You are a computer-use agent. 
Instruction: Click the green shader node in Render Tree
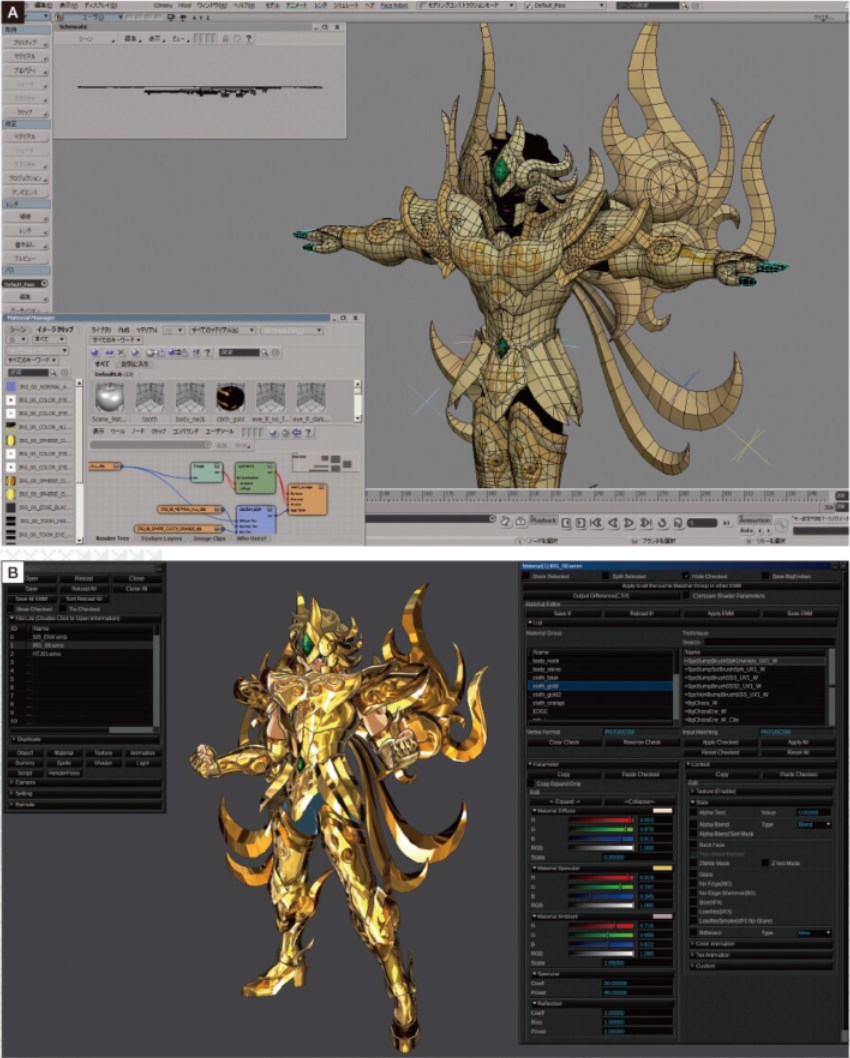(255, 477)
